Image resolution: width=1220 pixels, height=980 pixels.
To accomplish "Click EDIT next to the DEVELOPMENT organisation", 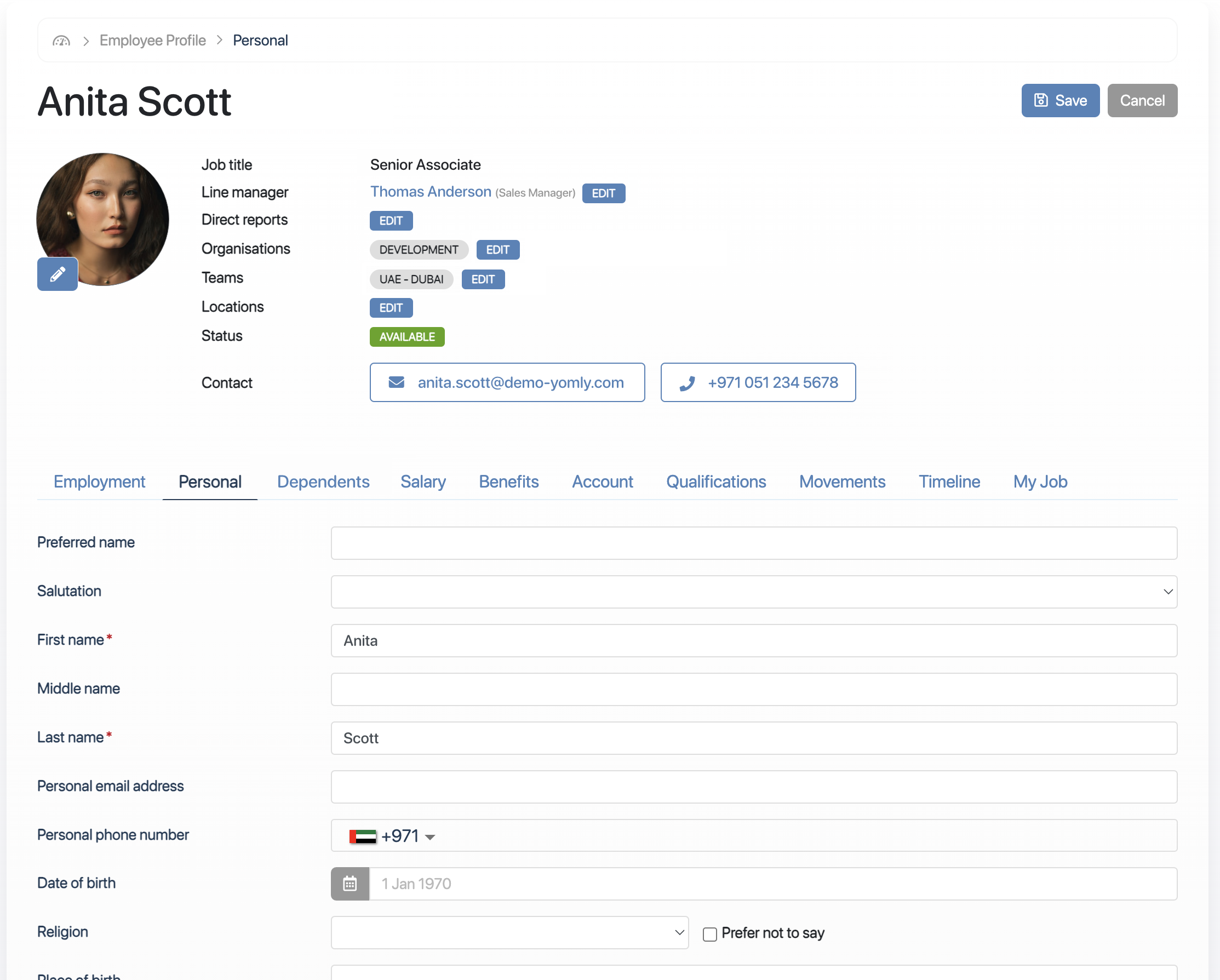I will coord(497,250).
